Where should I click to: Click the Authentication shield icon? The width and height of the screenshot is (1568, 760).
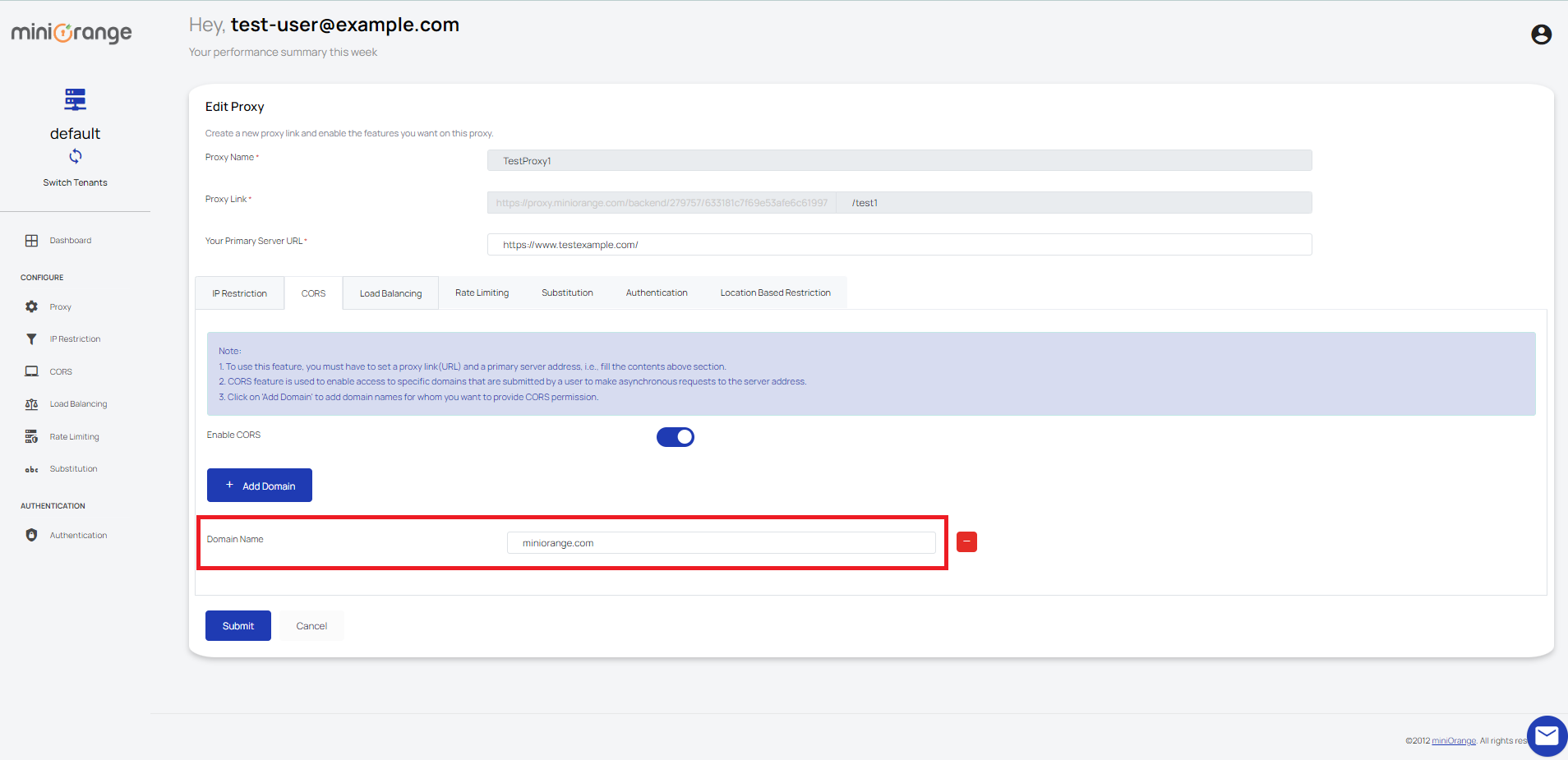[31, 535]
